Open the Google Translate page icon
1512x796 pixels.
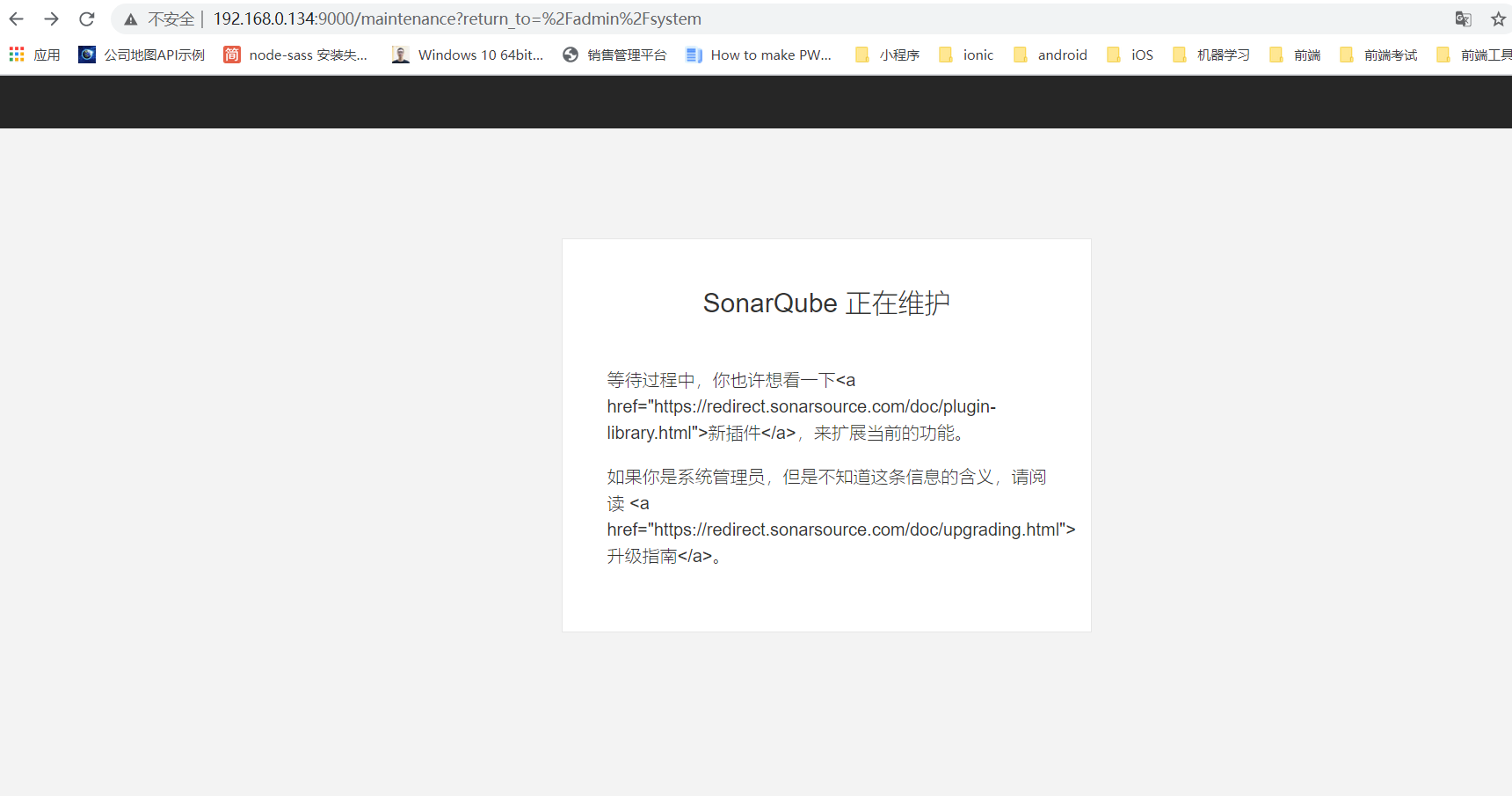(x=1463, y=18)
